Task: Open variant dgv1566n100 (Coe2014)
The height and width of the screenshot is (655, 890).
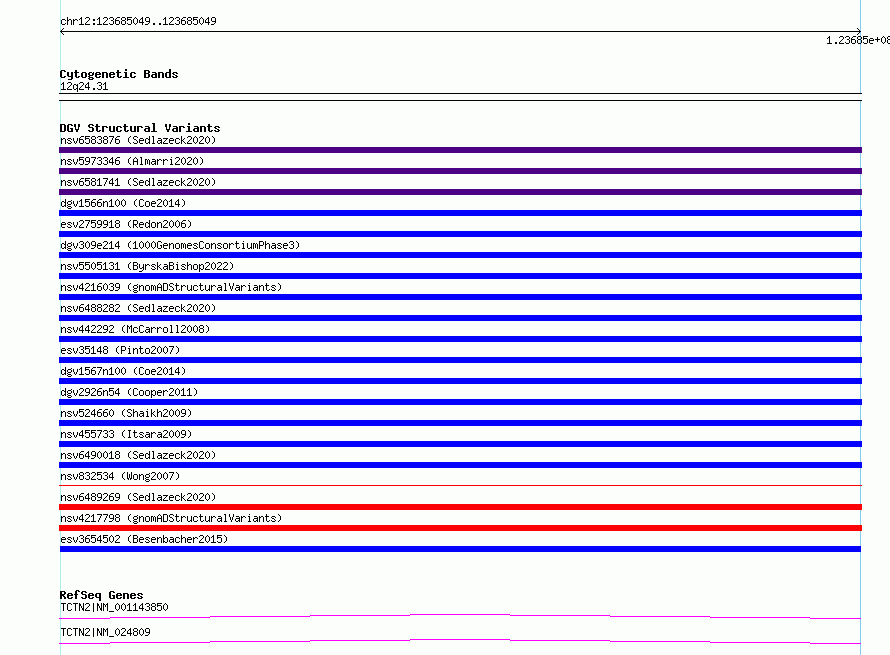Action: point(123,203)
